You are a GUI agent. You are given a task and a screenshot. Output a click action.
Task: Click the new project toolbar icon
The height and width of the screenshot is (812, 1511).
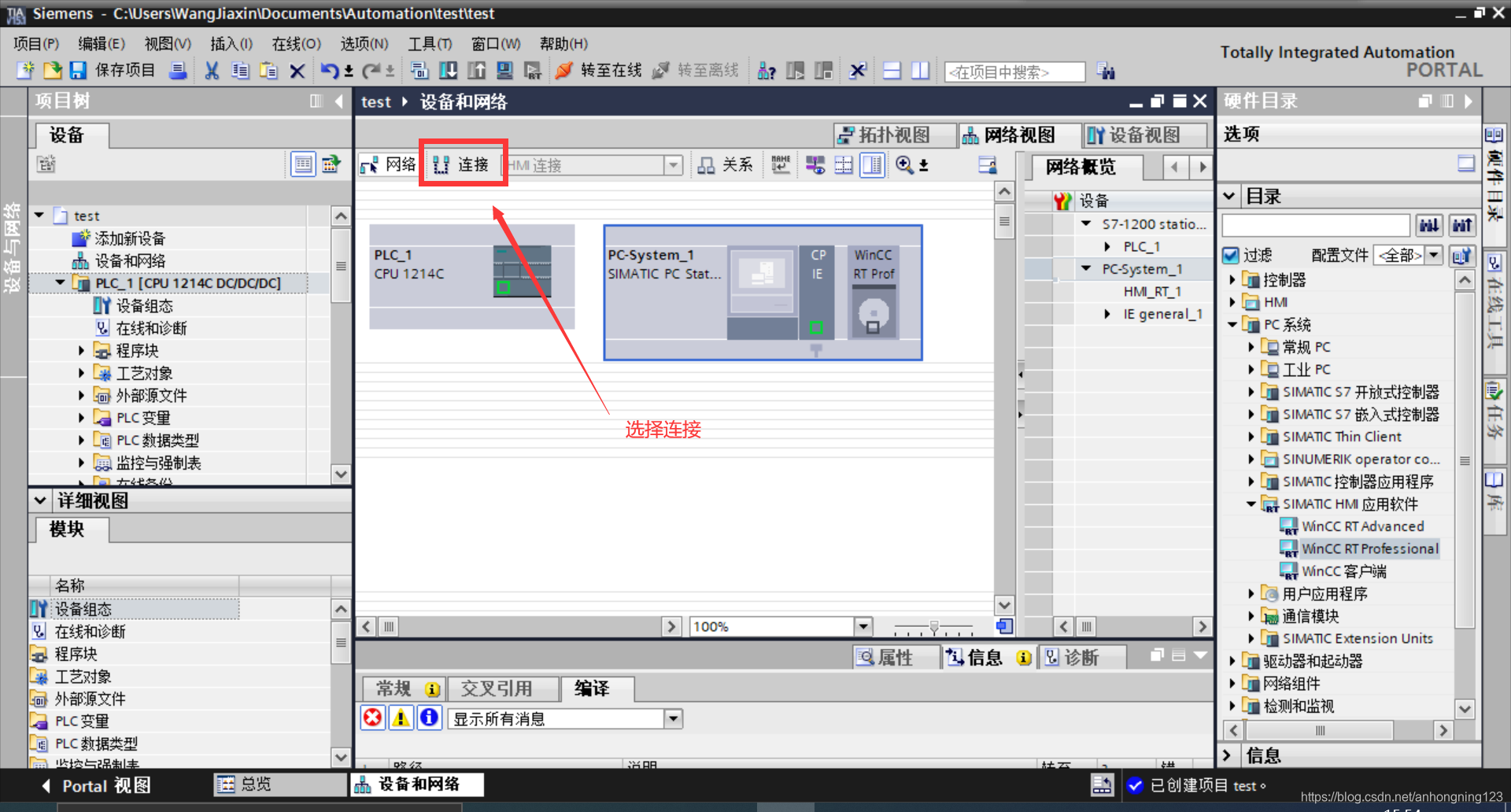(x=26, y=71)
